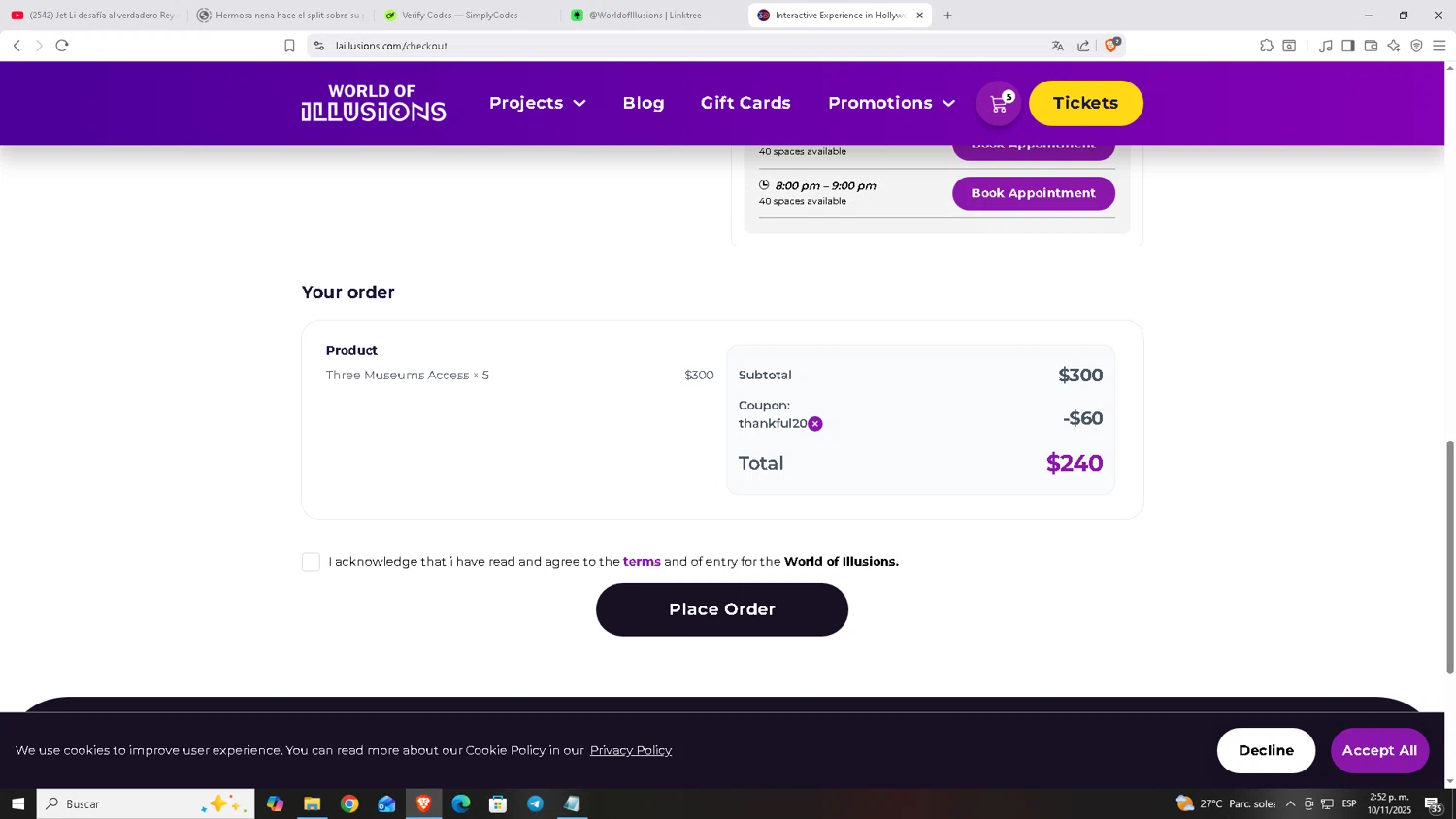Bookmark this page in address bar
This screenshot has width=1456, height=819.
point(289,46)
